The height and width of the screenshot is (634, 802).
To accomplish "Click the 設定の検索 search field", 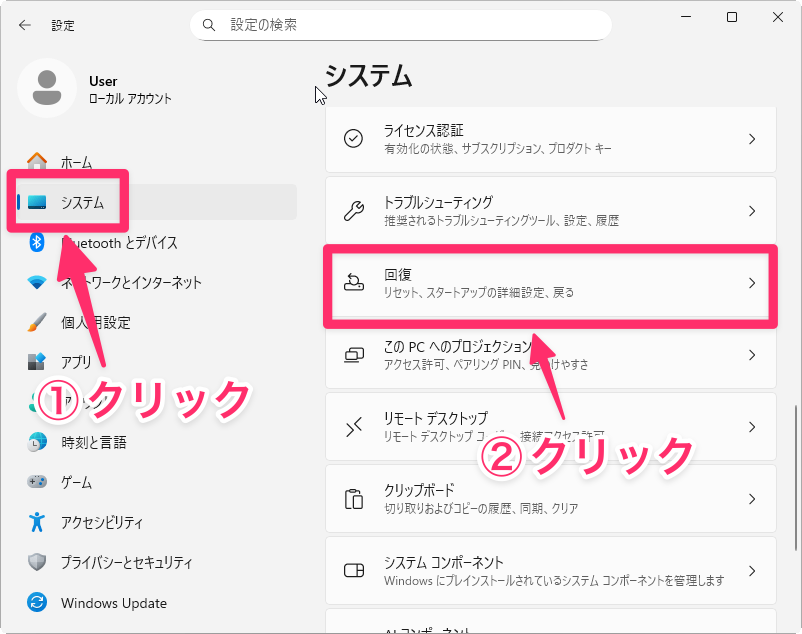I will [410, 25].
